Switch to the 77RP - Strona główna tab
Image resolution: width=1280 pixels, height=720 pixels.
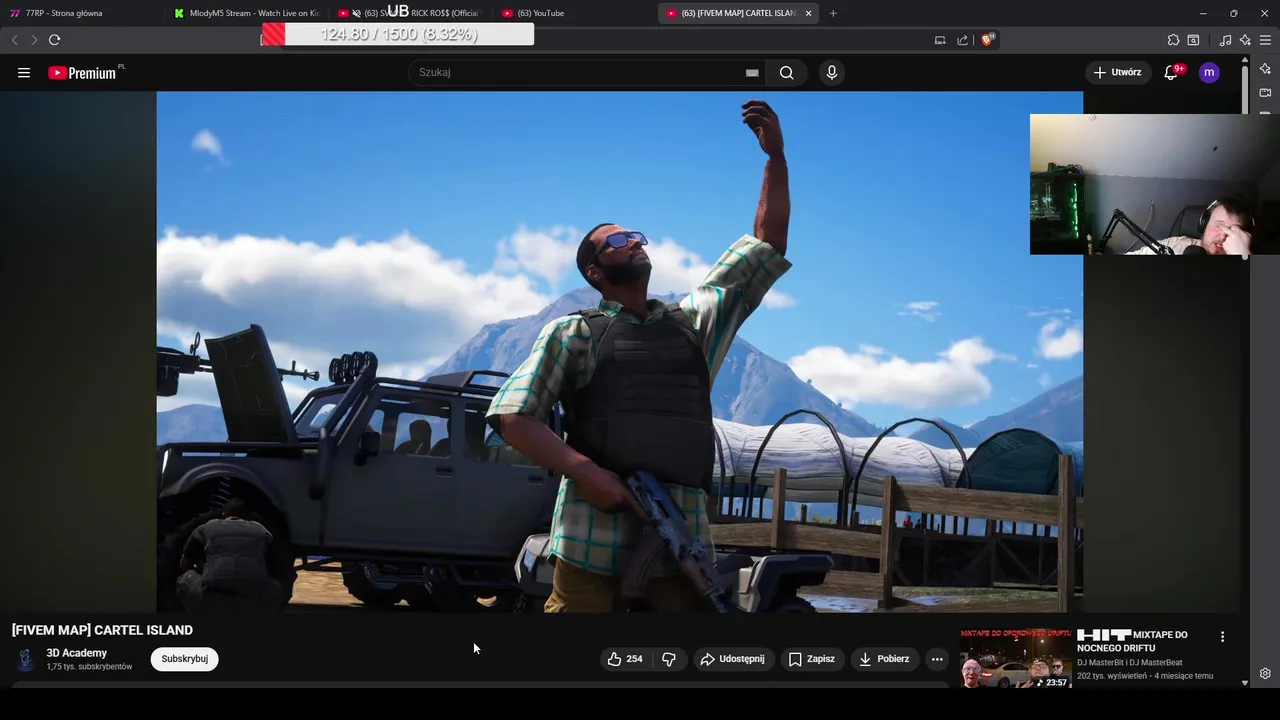(x=80, y=13)
